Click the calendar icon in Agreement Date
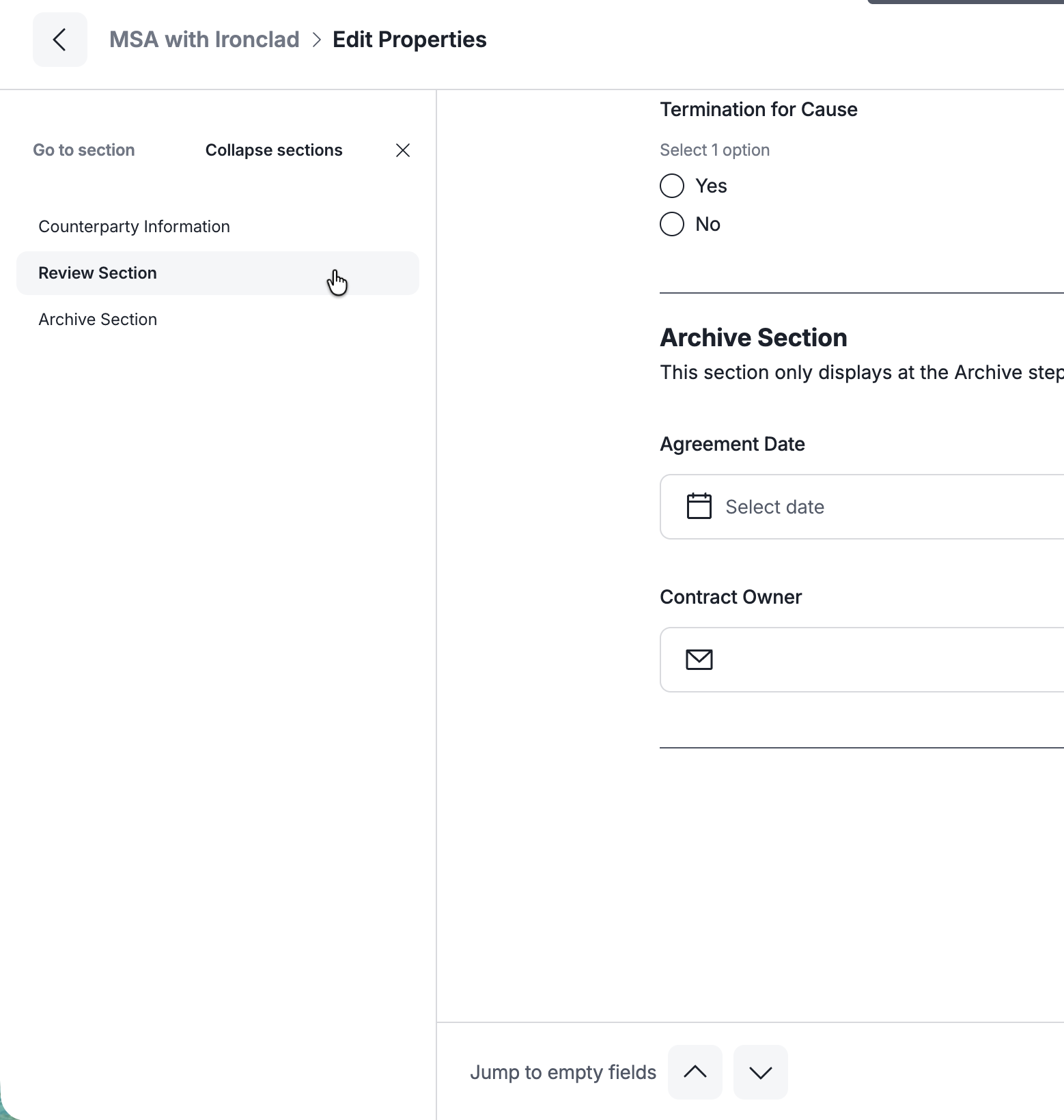Screen dimensions: 1064x1120 click(699, 506)
